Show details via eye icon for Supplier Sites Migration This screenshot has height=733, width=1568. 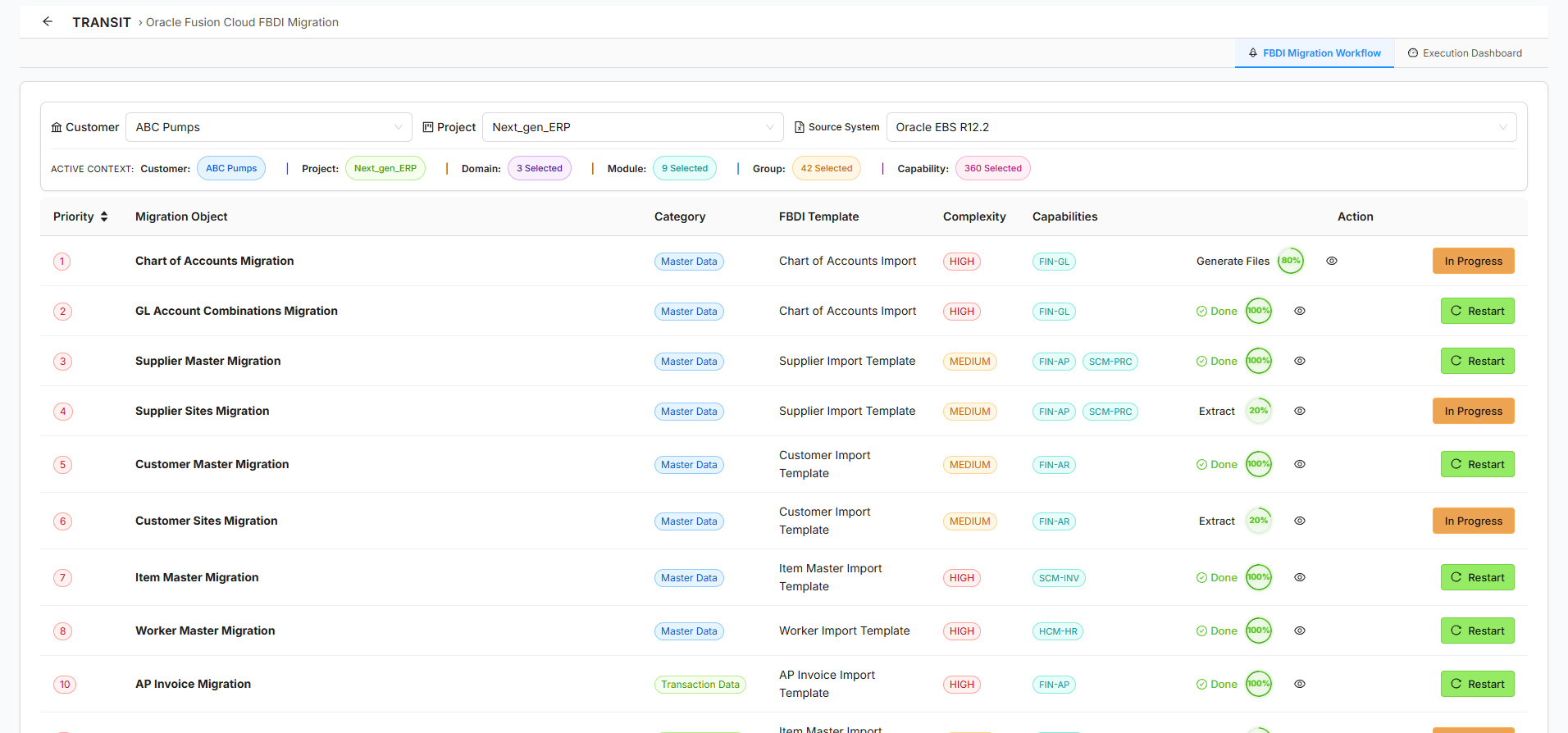[1300, 411]
